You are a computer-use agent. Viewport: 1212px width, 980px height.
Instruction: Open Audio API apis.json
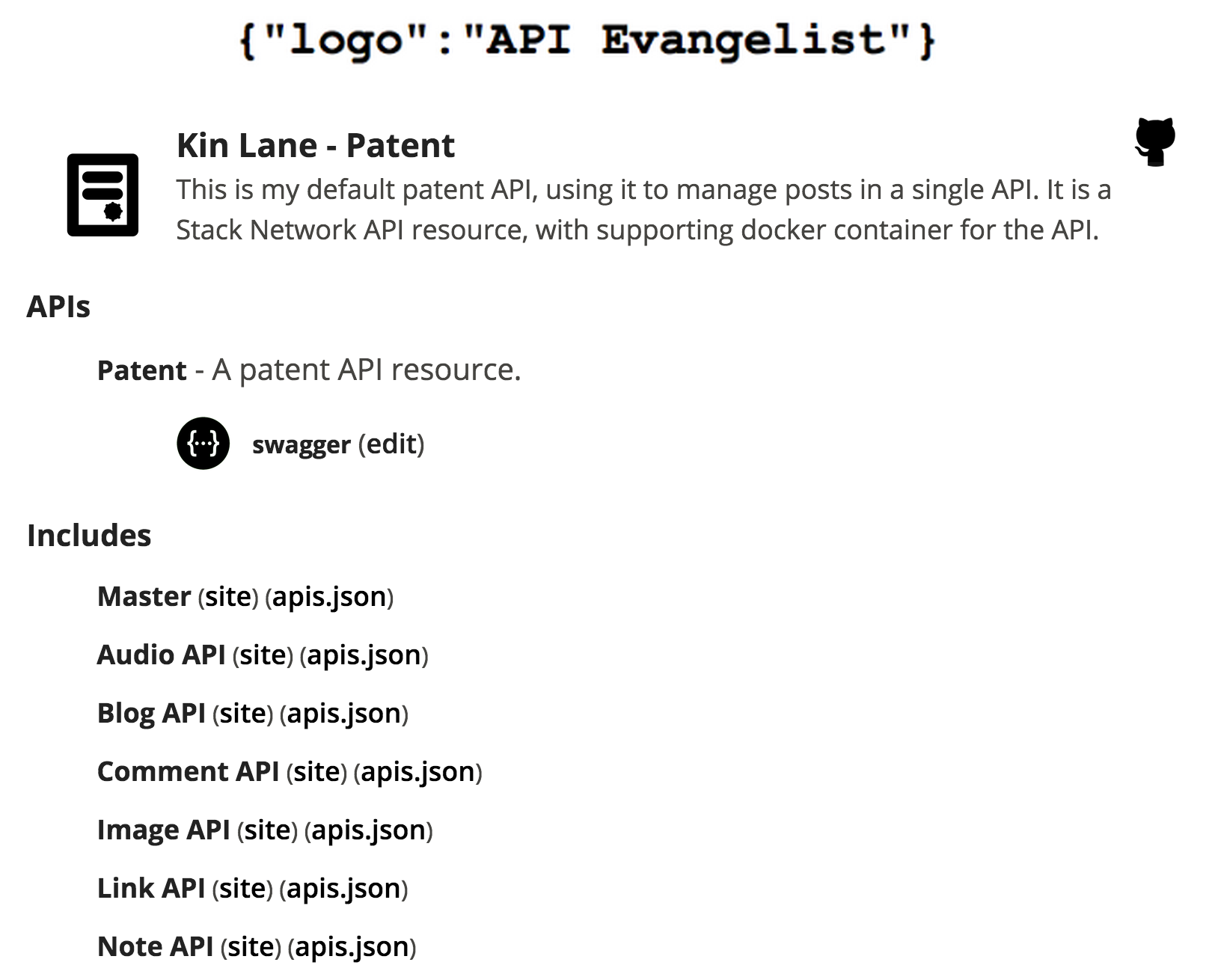pyautogui.click(x=364, y=655)
